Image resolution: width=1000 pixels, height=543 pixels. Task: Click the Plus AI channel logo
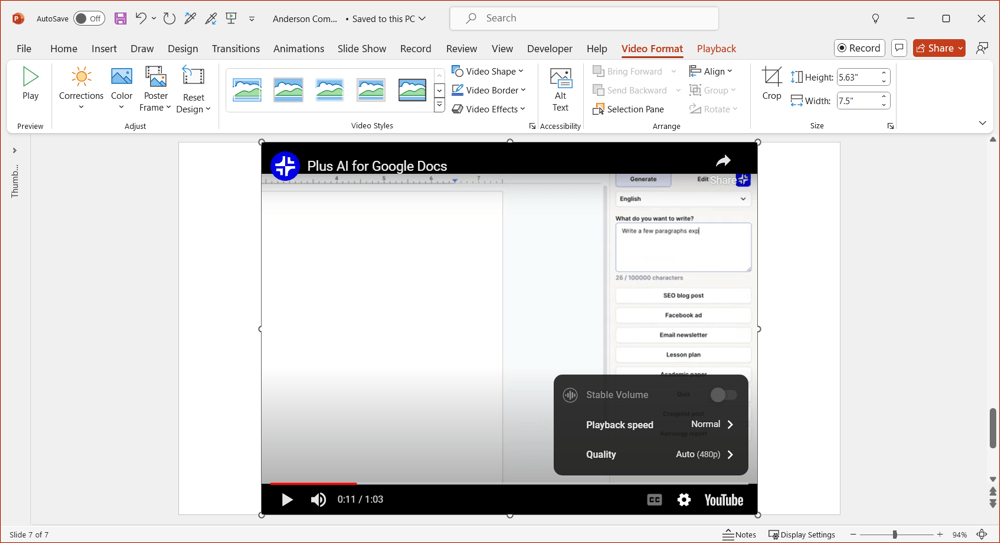[x=285, y=166]
